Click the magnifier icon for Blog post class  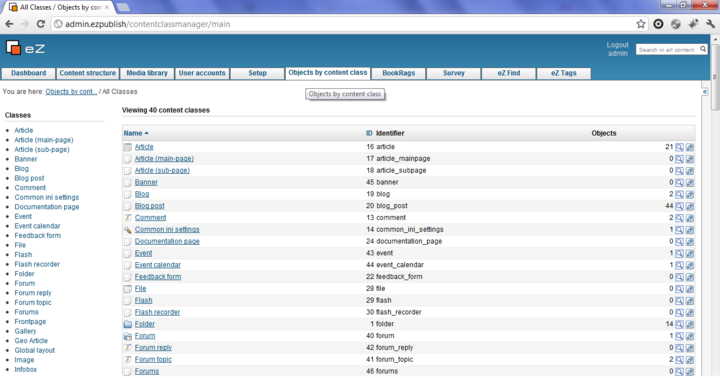(679, 206)
